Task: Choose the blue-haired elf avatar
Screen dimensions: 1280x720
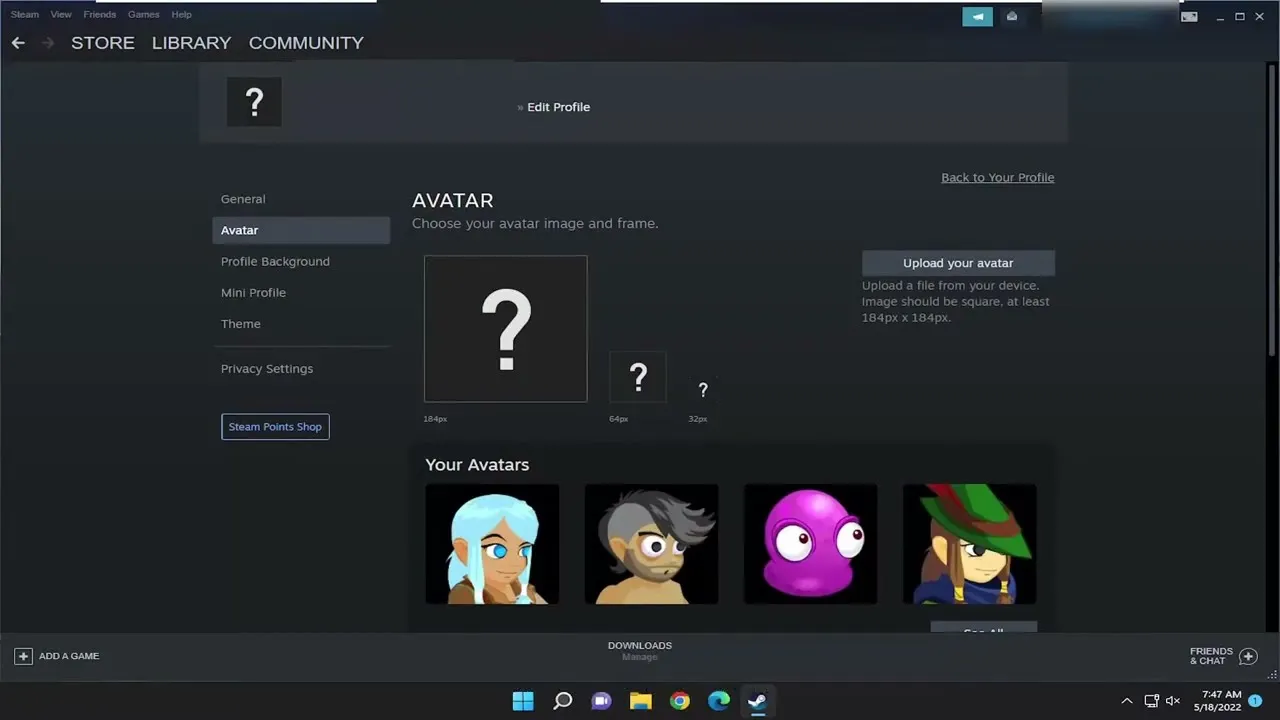Action: [x=492, y=544]
